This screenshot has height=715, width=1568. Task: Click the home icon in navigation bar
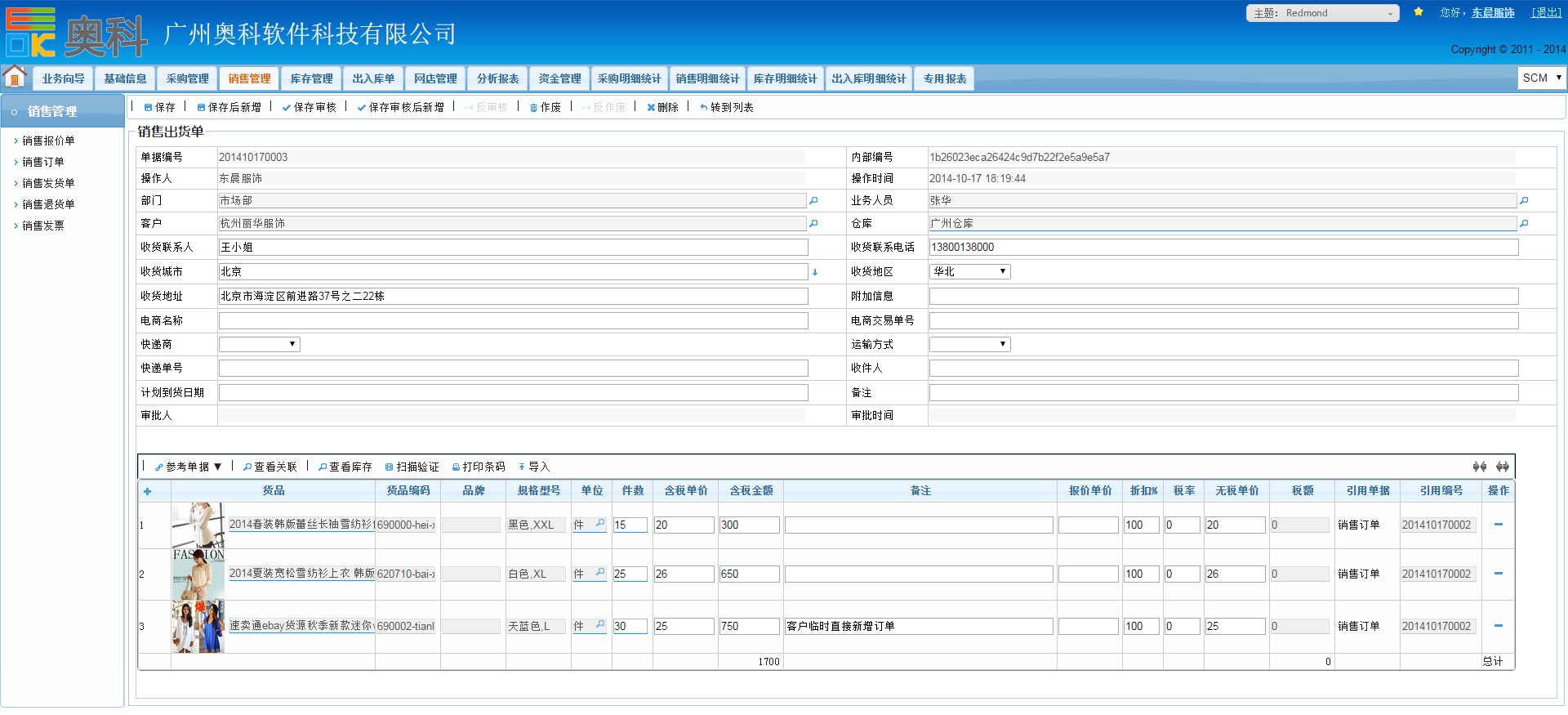click(15, 77)
